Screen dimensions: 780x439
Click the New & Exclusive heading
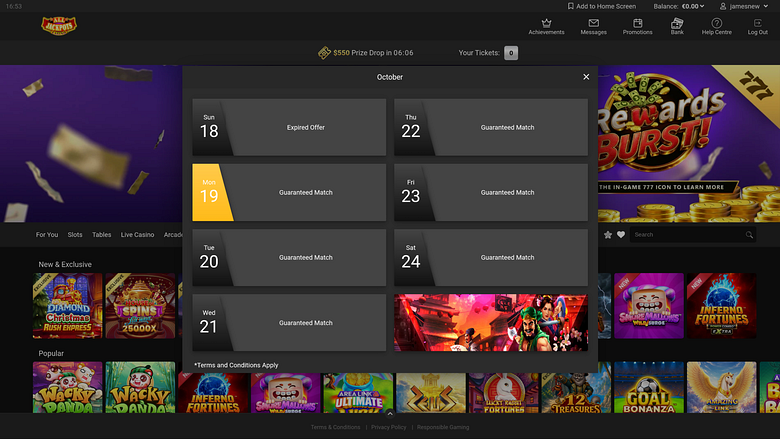pos(65,264)
